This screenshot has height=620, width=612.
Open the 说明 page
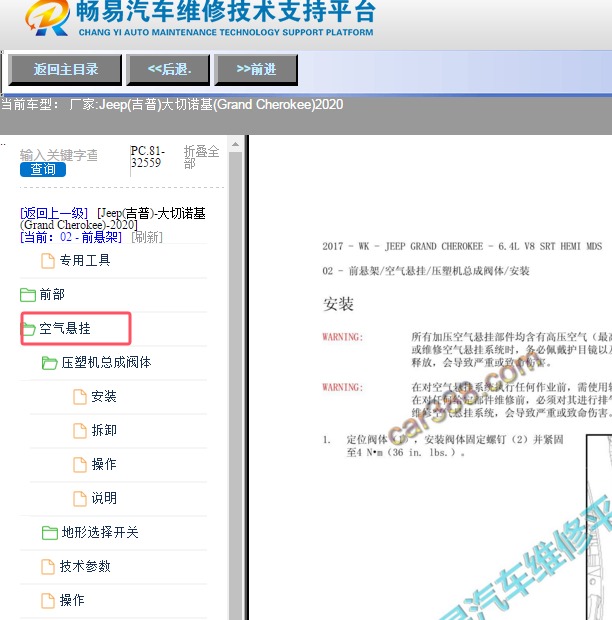(104, 499)
